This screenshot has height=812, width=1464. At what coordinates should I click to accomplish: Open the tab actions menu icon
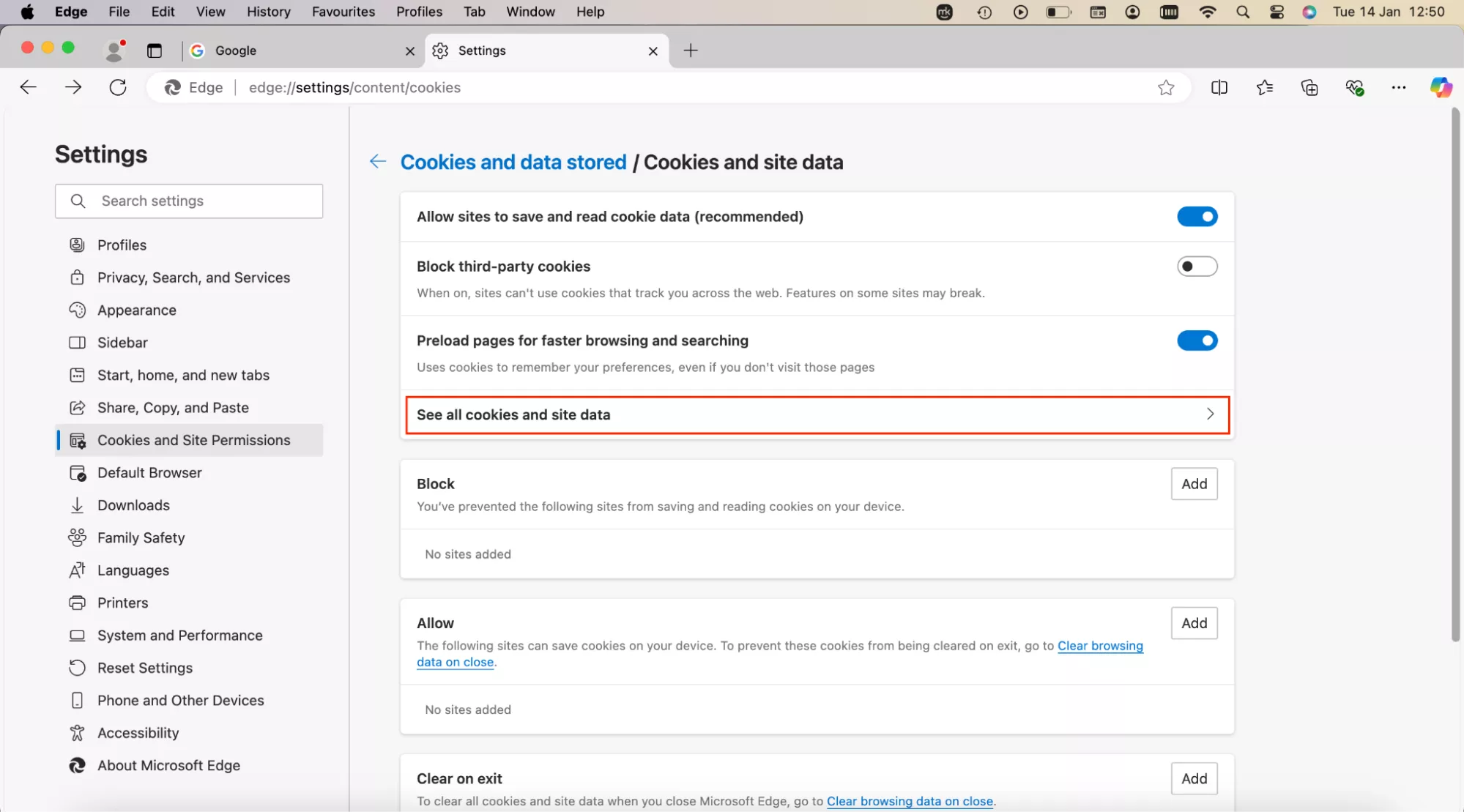[155, 51]
